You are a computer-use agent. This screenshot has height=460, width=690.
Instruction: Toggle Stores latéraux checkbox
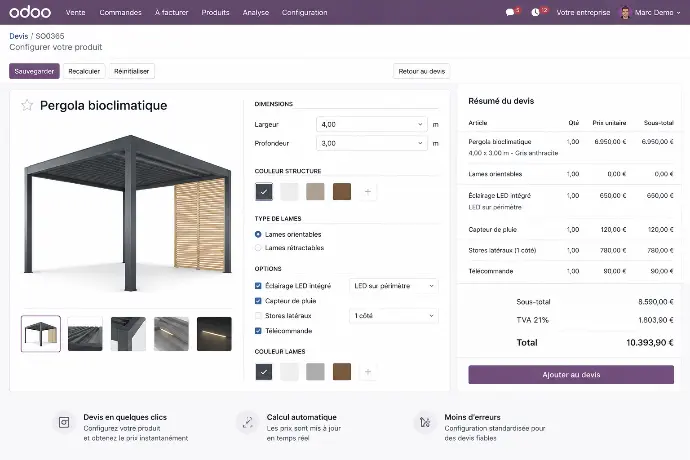point(258,316)
